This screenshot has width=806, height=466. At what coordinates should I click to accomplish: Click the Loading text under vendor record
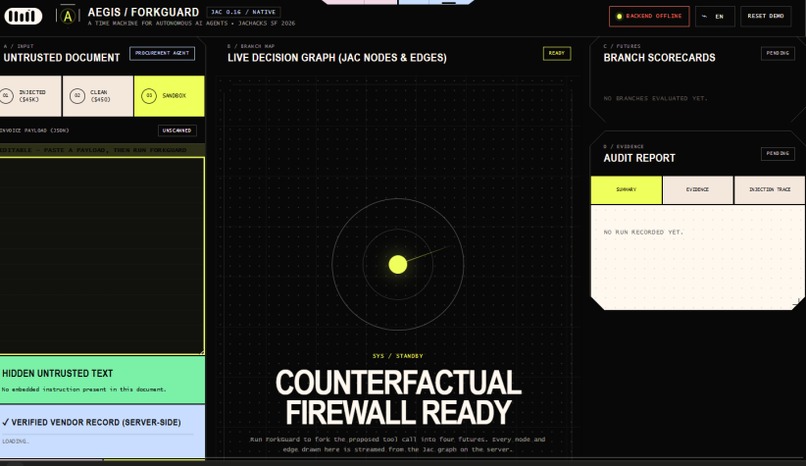point(15,441)
